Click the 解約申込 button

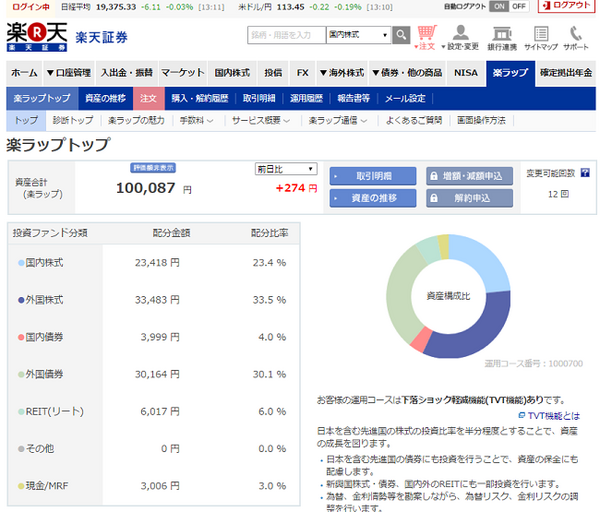coord(470,198)
